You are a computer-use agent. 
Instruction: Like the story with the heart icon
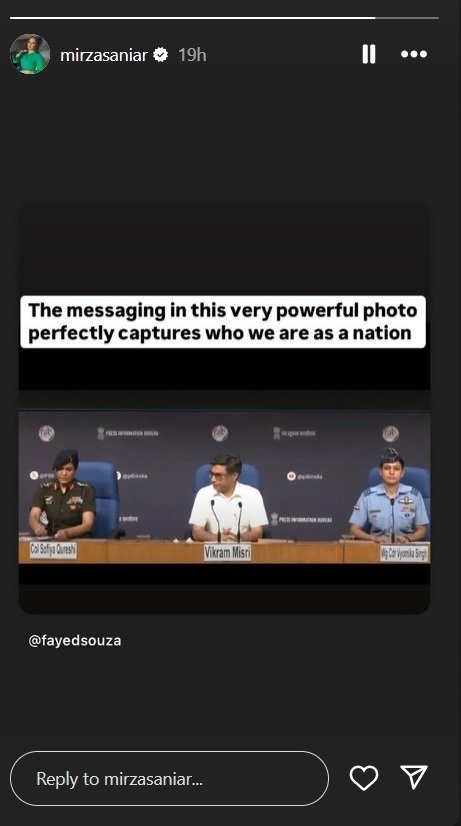[x=364, y=778]
